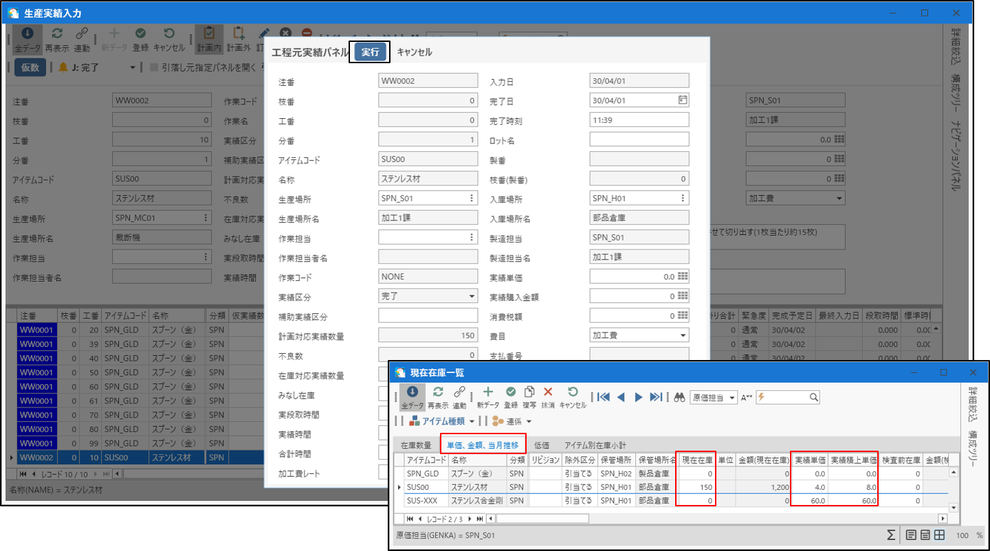
Task: Click sigma summation icon in 現在在庫一覧 status bar
Action: 890,535
